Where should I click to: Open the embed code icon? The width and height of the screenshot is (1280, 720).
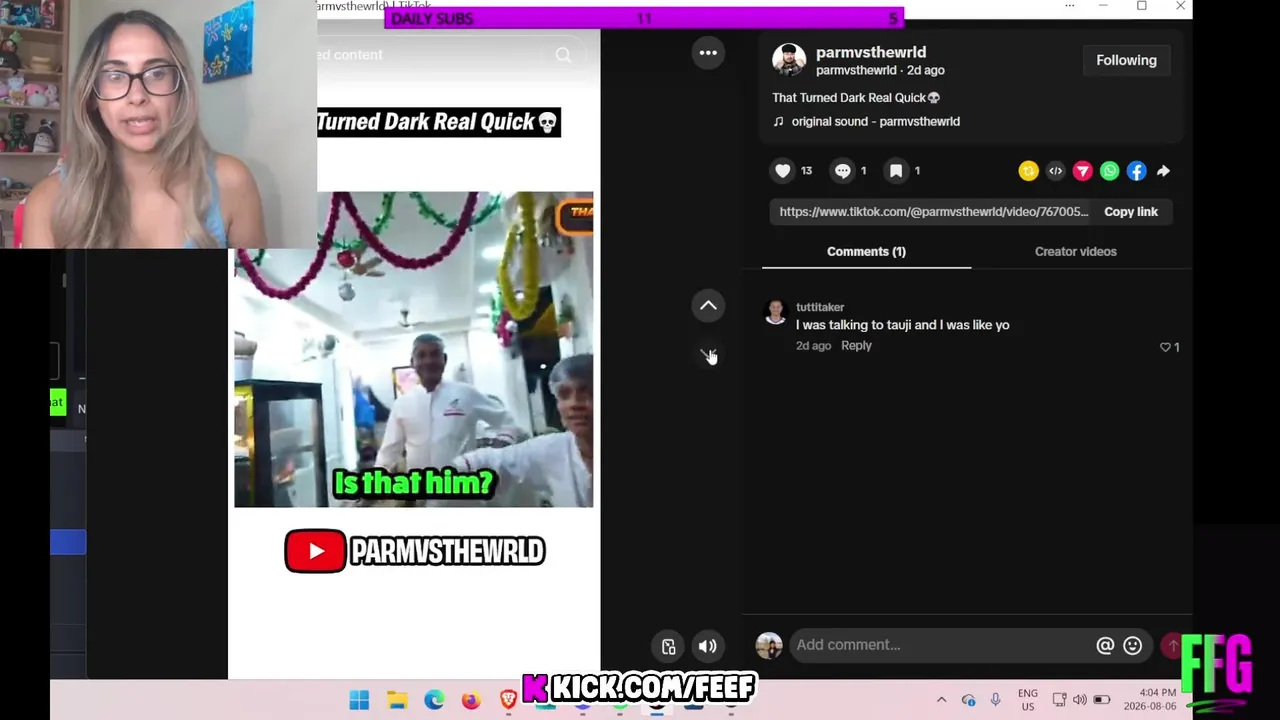pos(1055,171)
